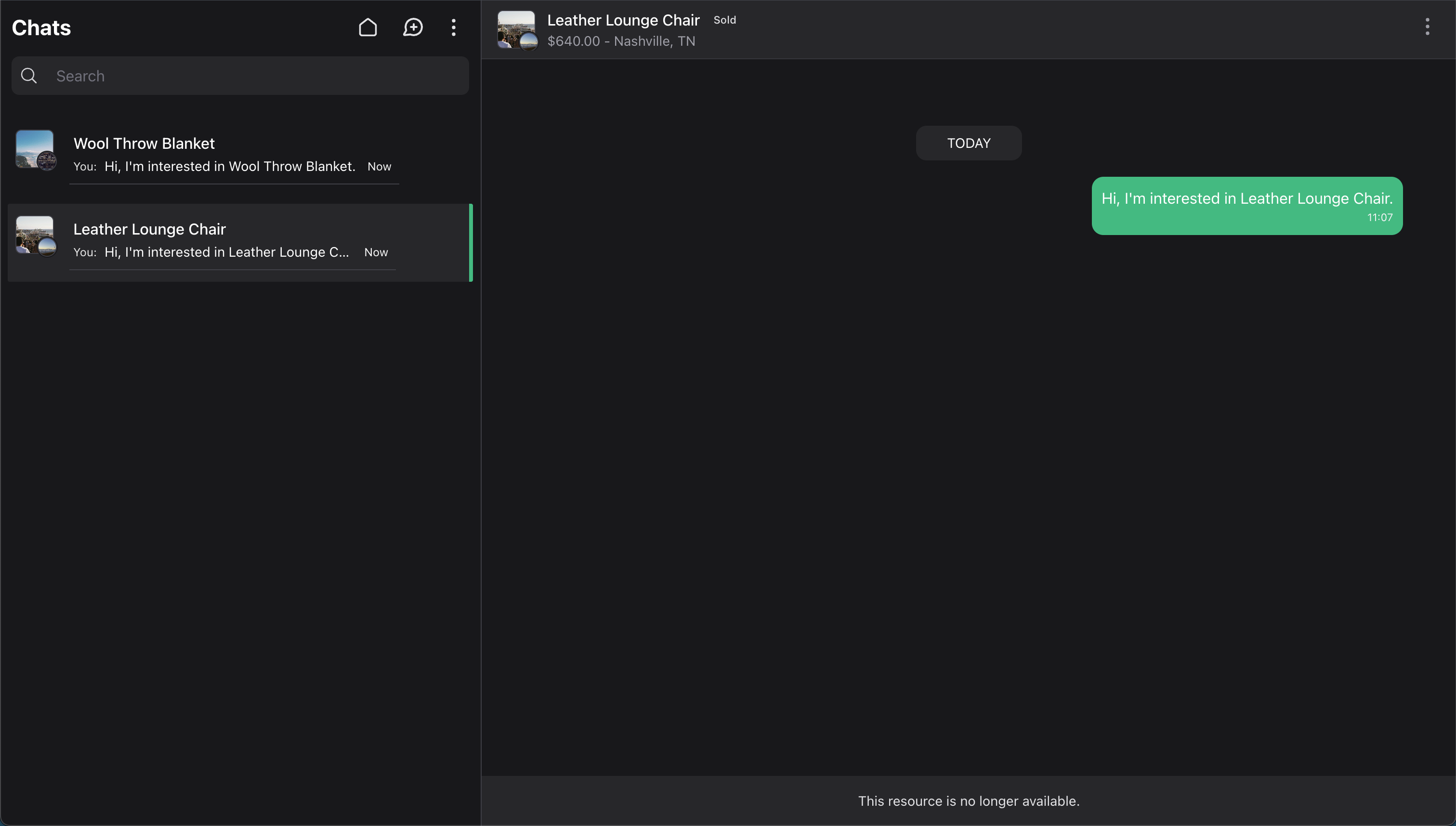
Task: Focus the Search chats input field
Action: [240, 76]
